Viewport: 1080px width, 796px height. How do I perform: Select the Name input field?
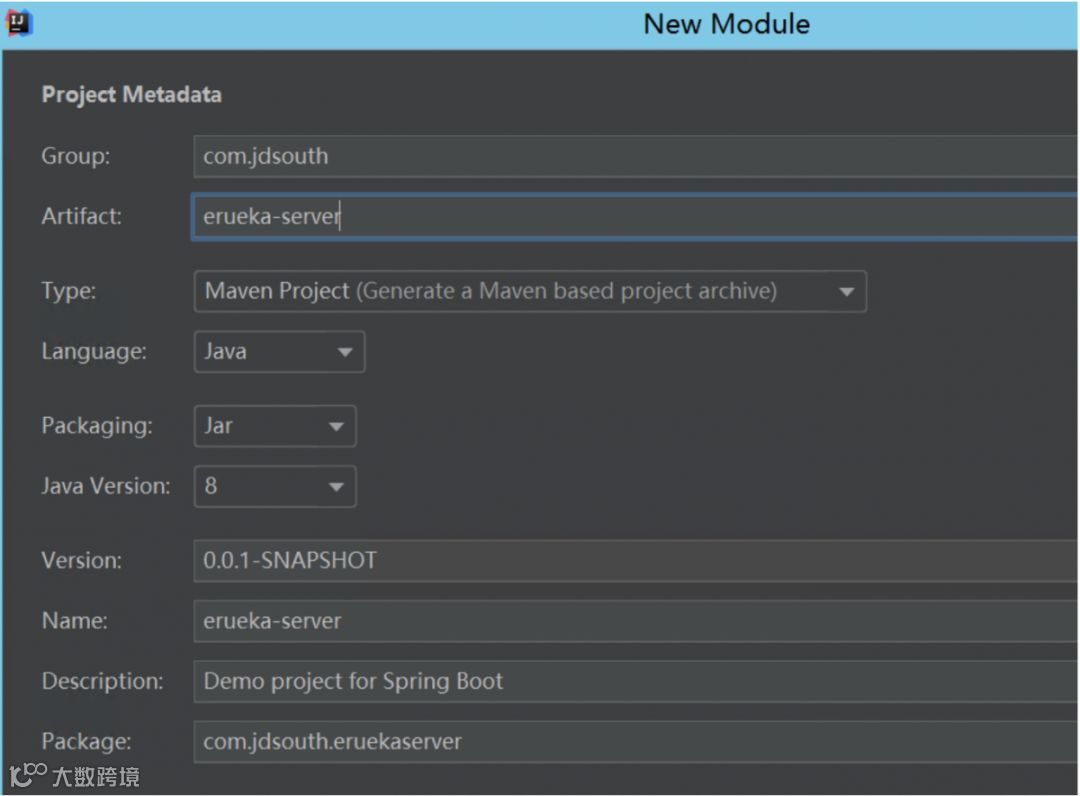tap(635, 621)
